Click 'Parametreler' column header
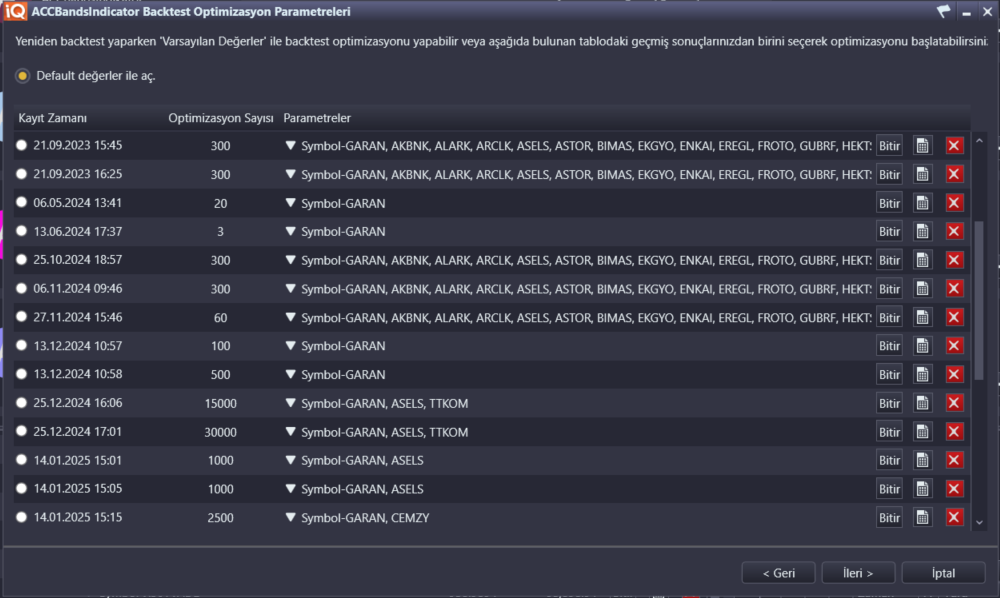Screen dimensions: 1000x598 (317, 118)
